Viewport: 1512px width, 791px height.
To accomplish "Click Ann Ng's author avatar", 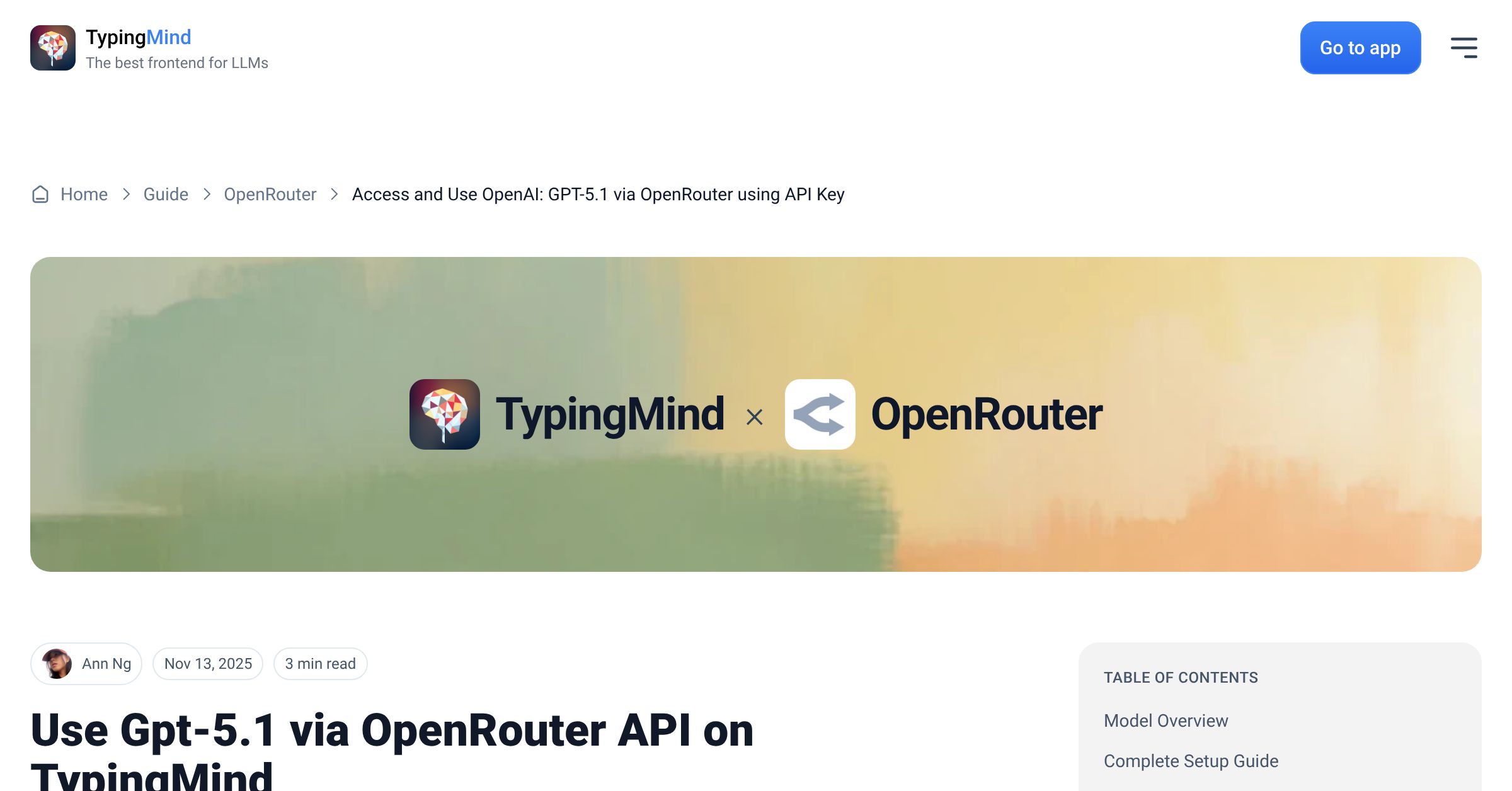I will pos(57,664).
